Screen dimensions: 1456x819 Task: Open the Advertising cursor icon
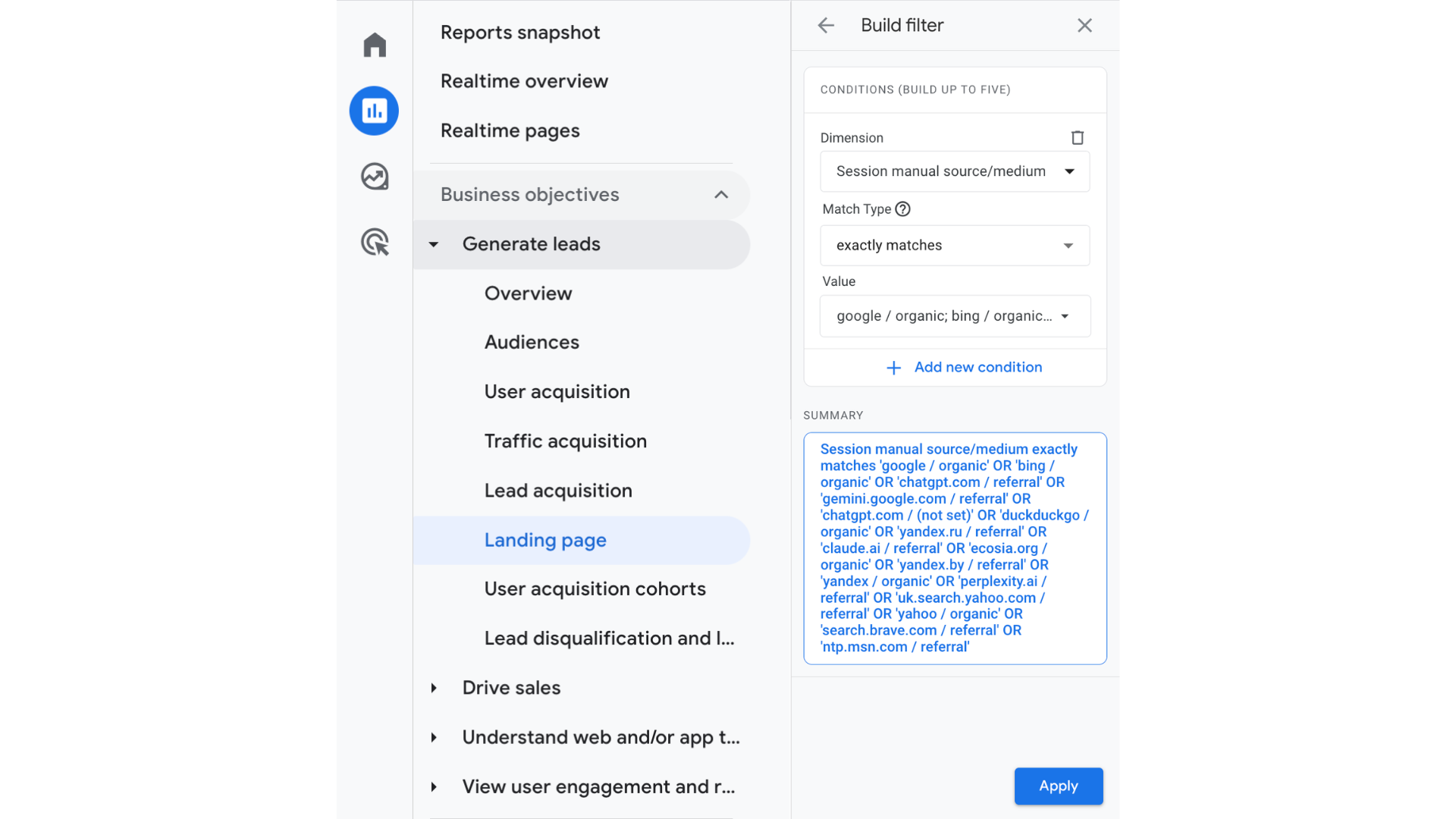[375, 243]
